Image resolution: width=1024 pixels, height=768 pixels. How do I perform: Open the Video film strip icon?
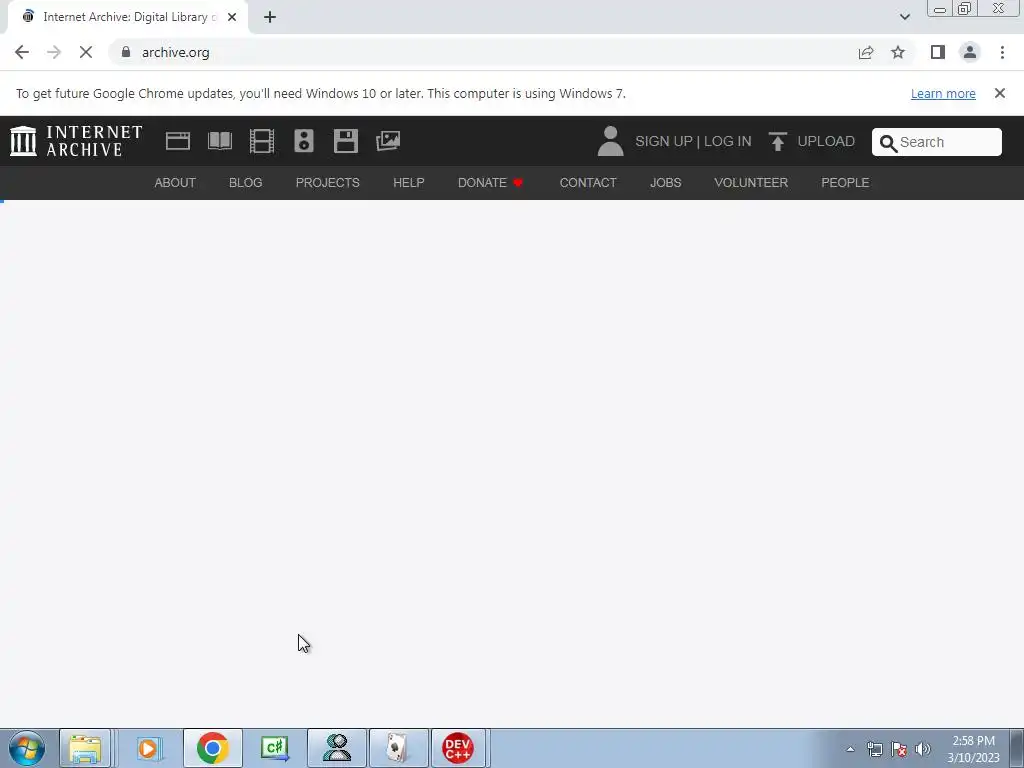pos(262,141)
